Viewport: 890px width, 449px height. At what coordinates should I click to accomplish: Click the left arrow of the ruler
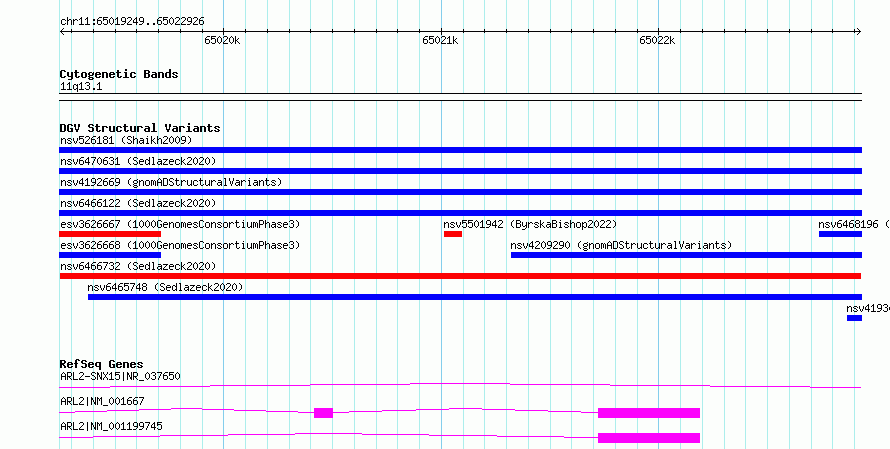tap(63, 32)
